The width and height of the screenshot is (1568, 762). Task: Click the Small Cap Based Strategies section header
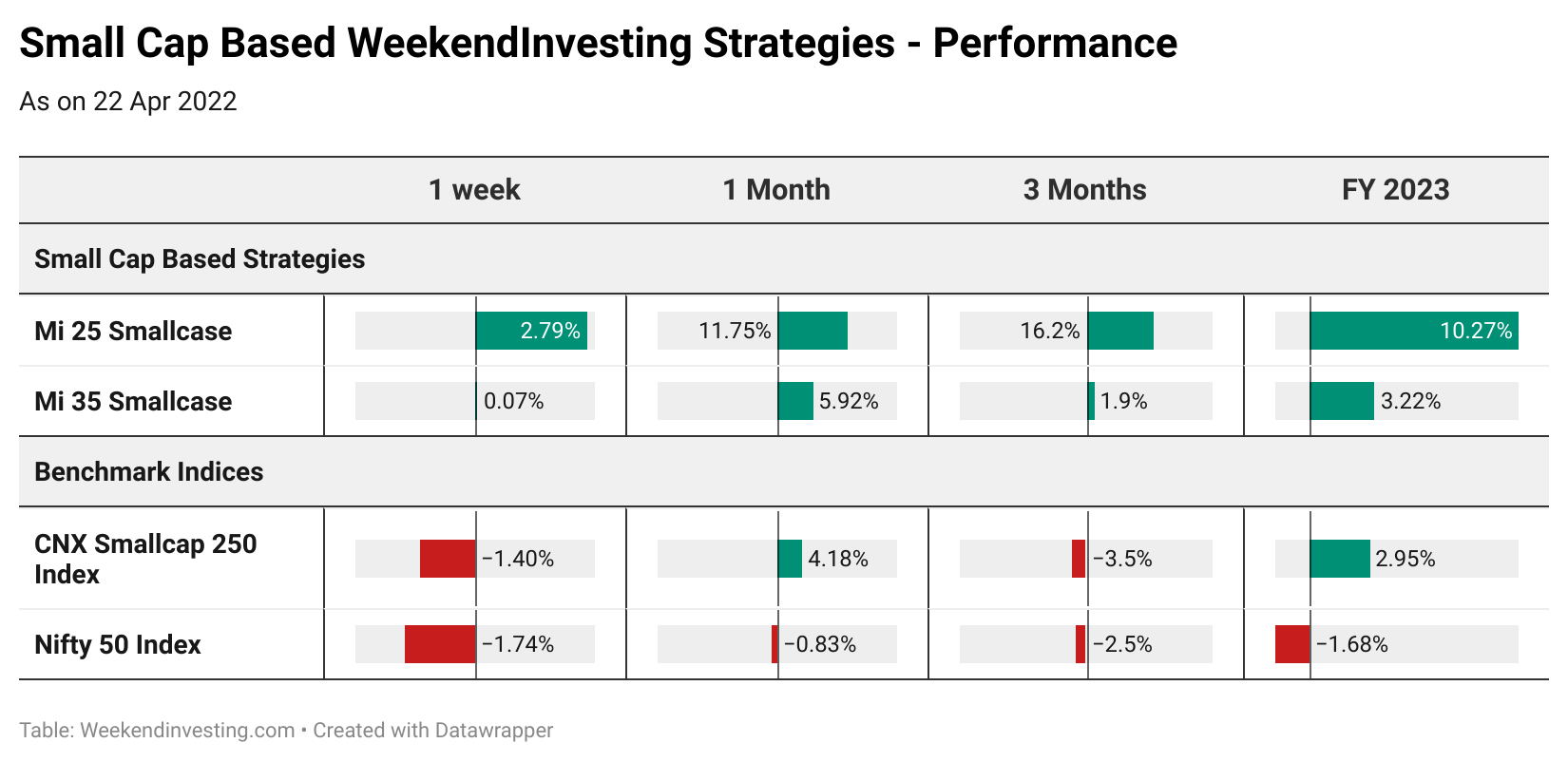click(x=200, y=259)
